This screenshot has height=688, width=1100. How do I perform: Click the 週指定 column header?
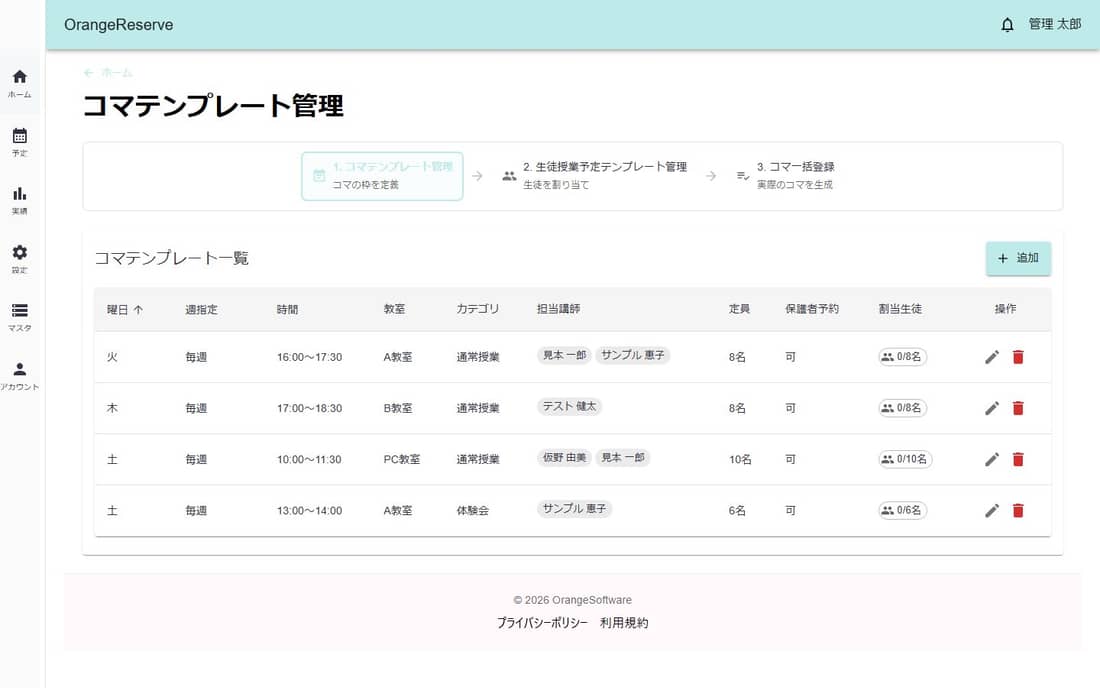tap(201, 309)
